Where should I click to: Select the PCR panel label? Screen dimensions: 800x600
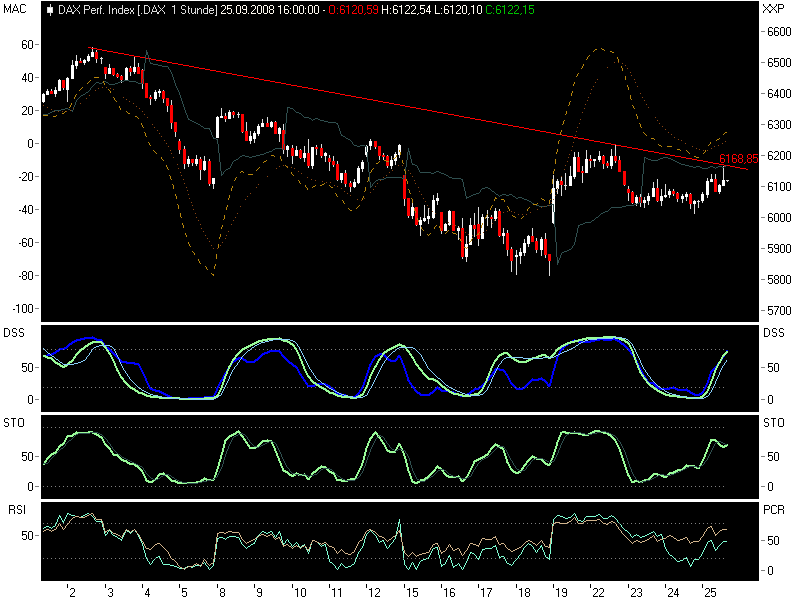coord(774,510)
